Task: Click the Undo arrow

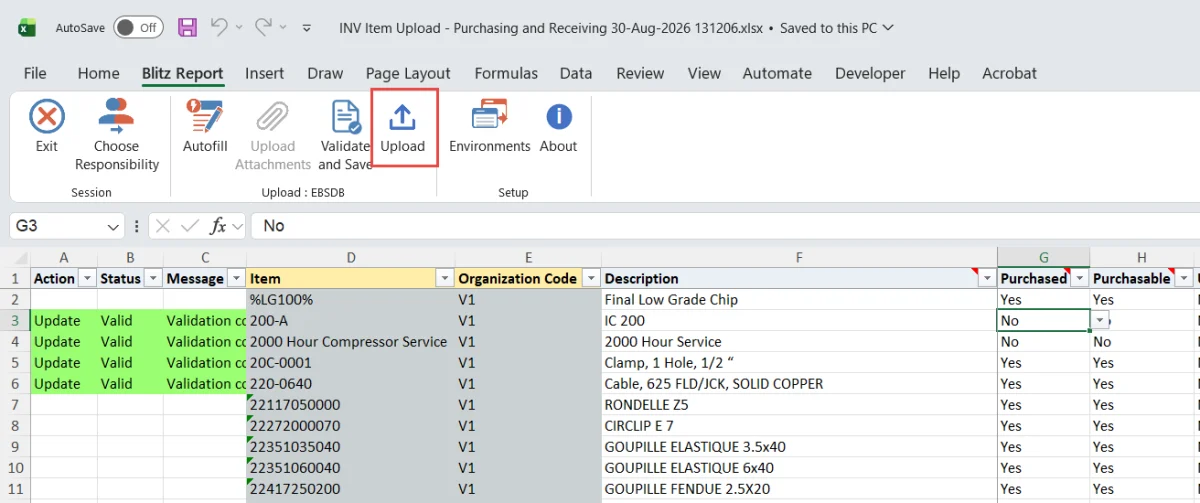Action: [x=219, y=28]
